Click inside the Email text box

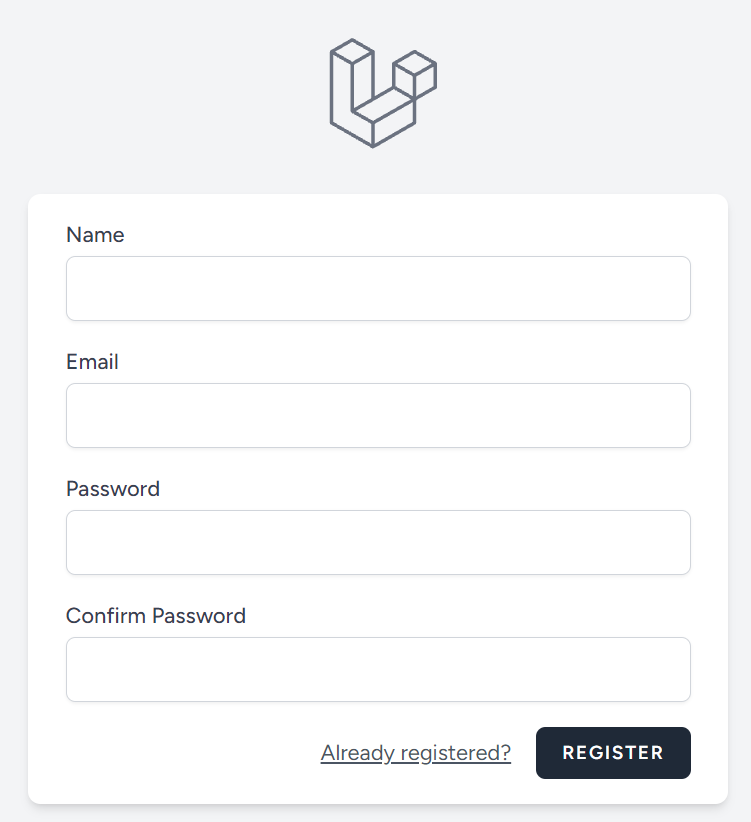click(378, 416)
